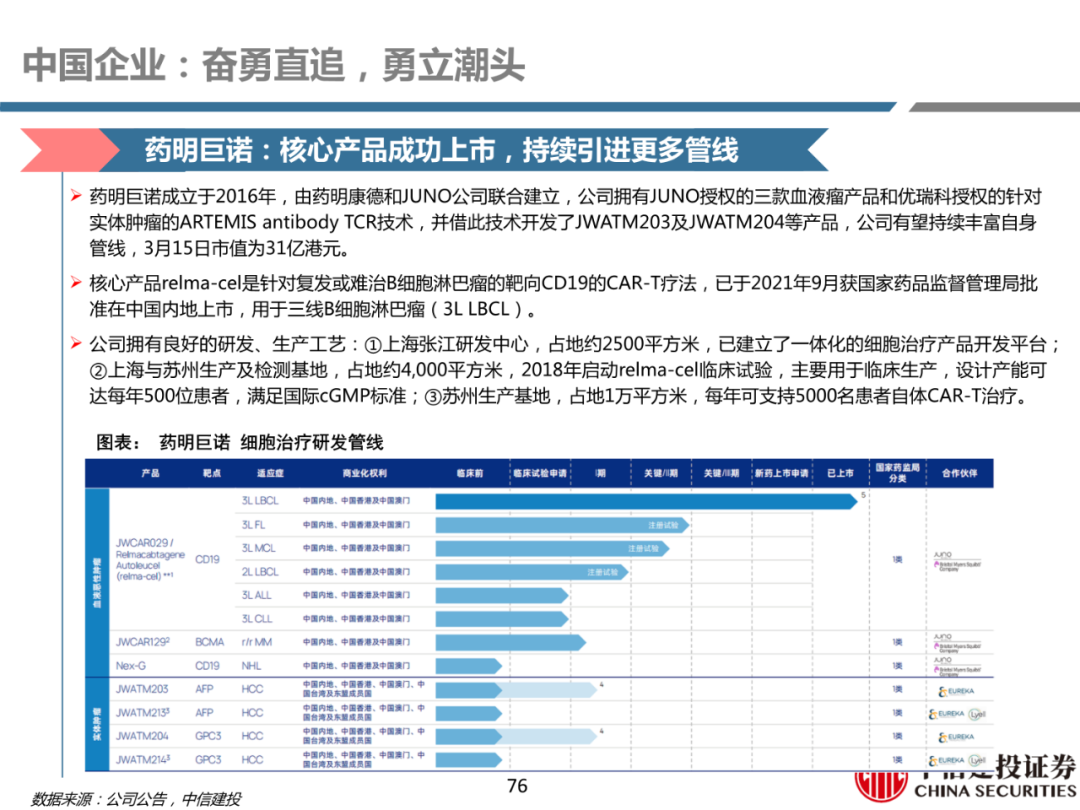Click the 适应症 column header

(270, 473)
